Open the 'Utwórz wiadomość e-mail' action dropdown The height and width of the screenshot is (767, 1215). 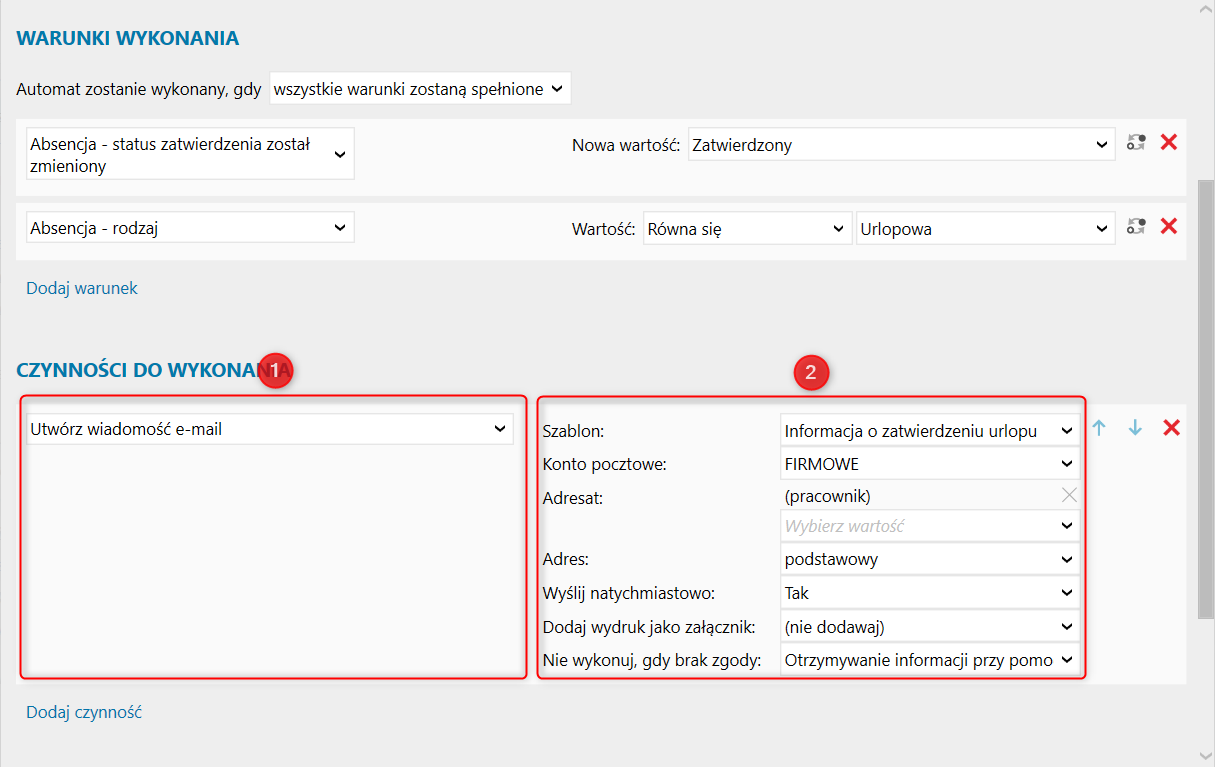pyautogui.click(x=270, y=430)
